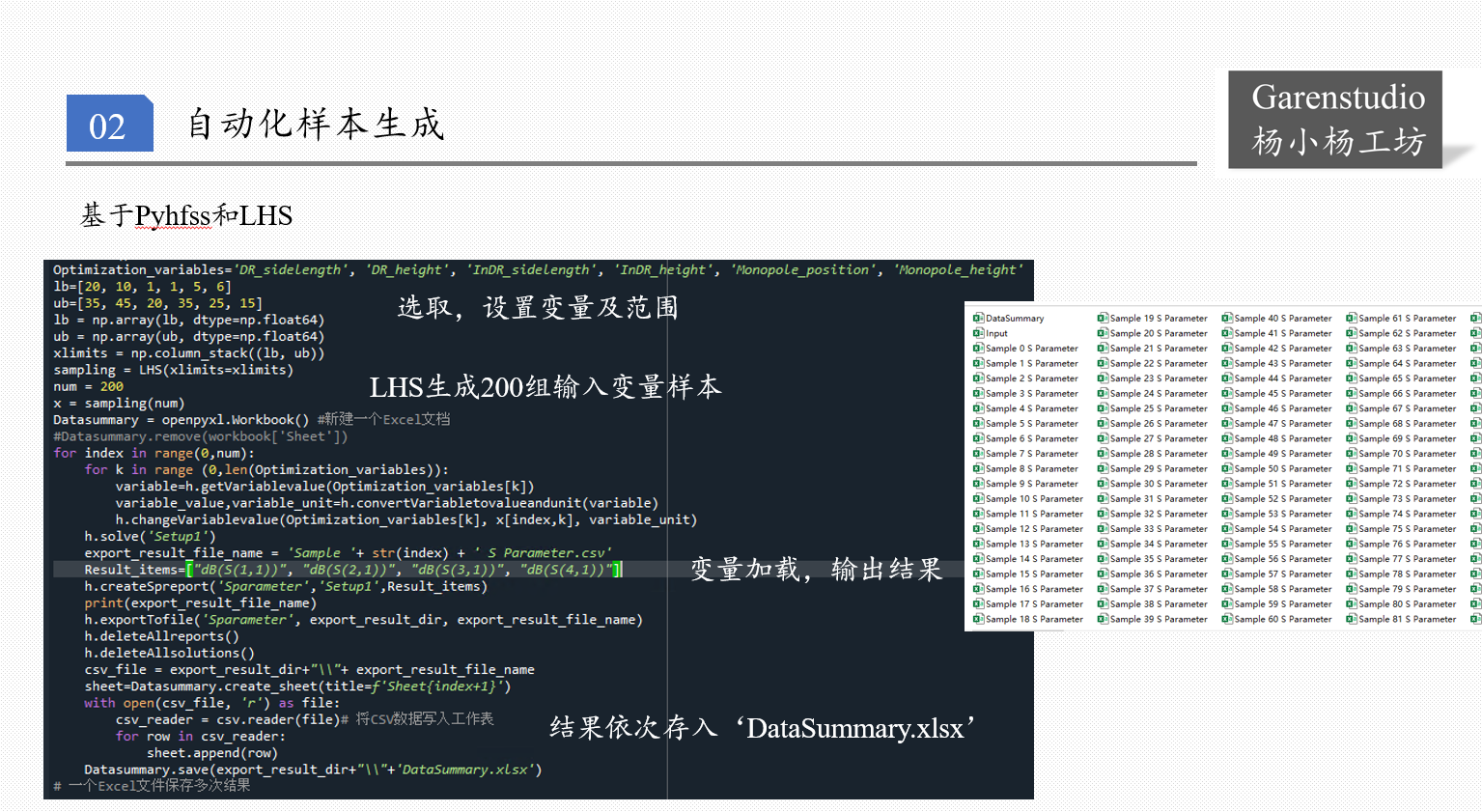
Task: Click the lb=[20, 10, 1, 1, 5, 6] line
Action: tap(142, 287)
